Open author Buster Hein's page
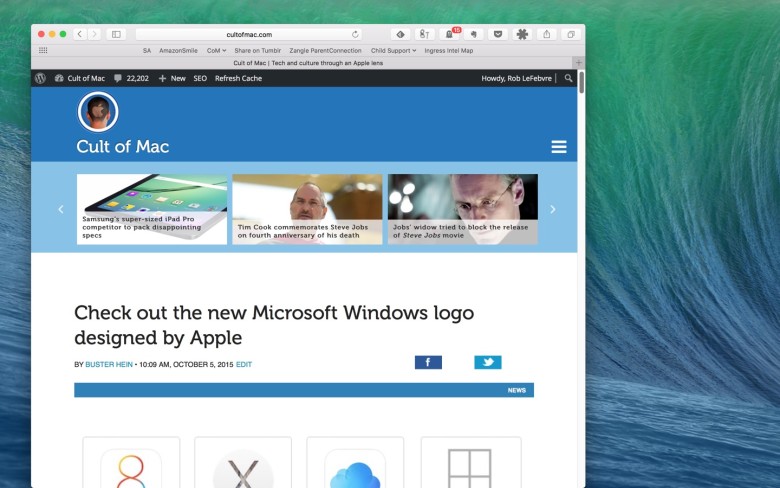The image size is (780, 488). click(109, 365)
